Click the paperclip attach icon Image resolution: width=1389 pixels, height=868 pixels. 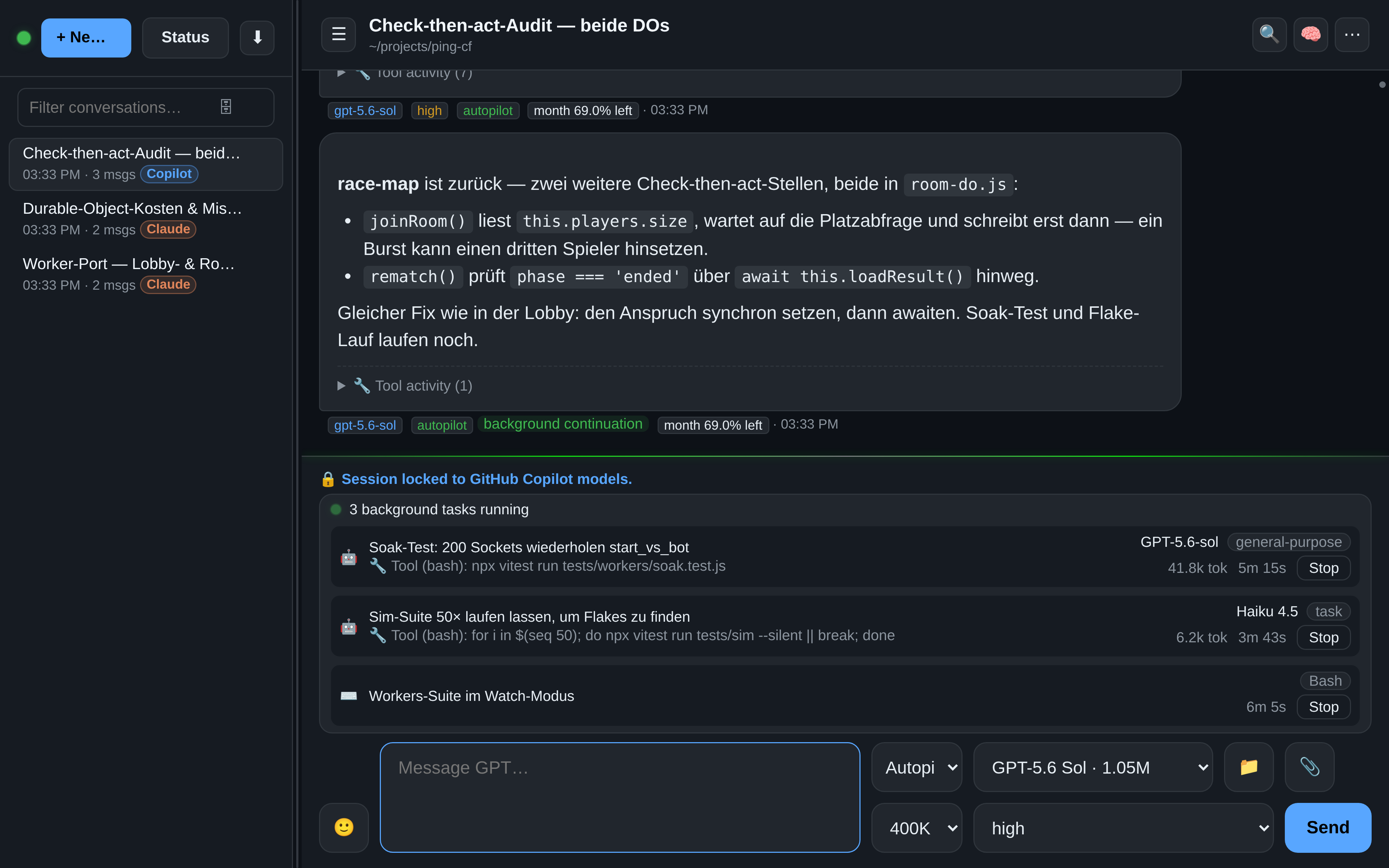coord(1309,767)
